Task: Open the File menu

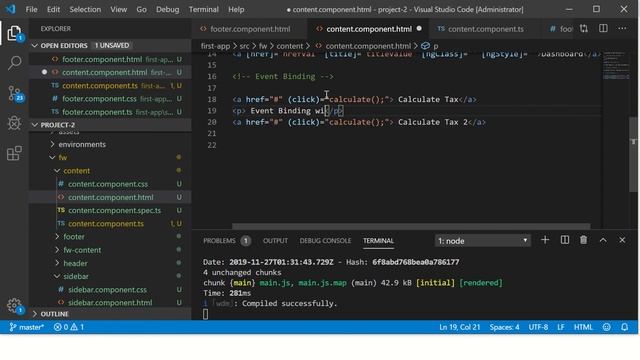Action: point(31,9)
